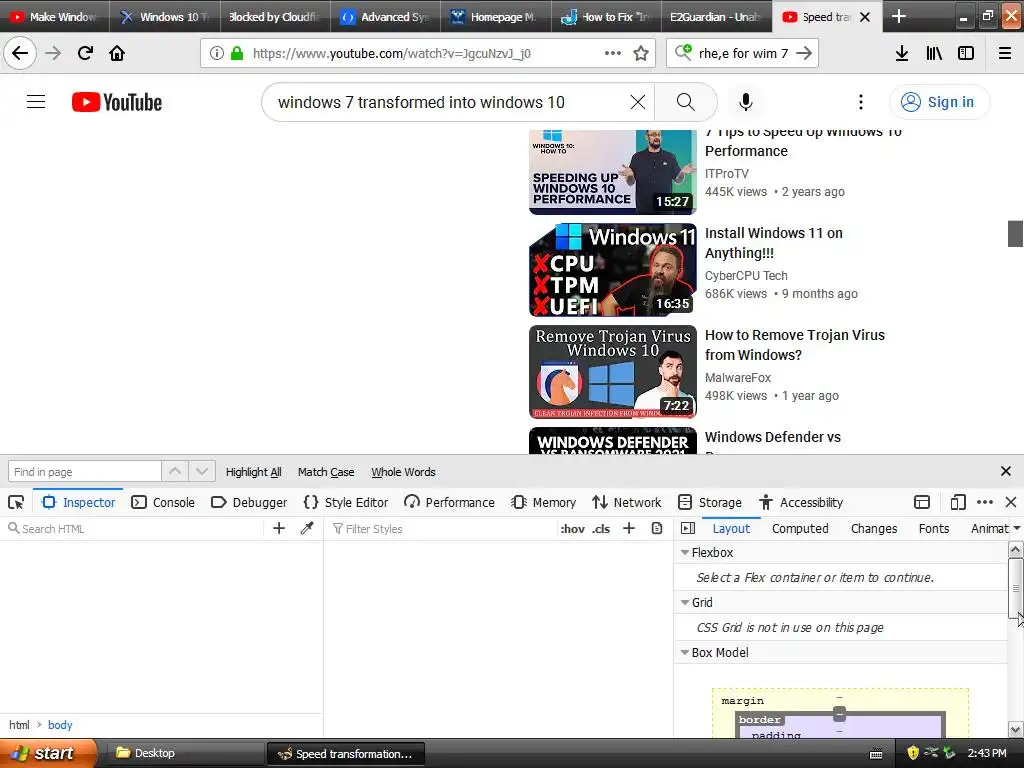Open YouTube guide hamburger menu
The image size is (1024, 768).
[36, 102]
